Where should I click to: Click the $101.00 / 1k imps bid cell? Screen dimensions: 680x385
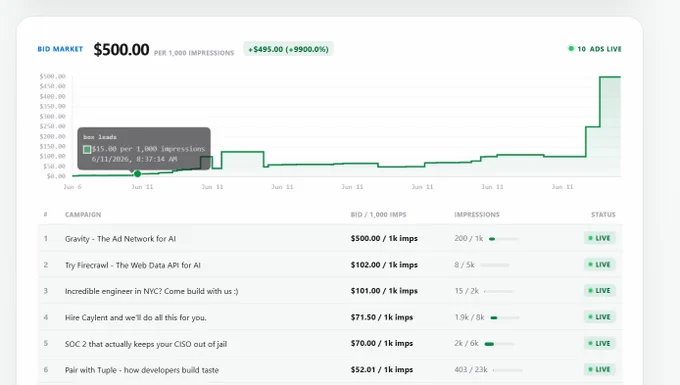(384, 291)
